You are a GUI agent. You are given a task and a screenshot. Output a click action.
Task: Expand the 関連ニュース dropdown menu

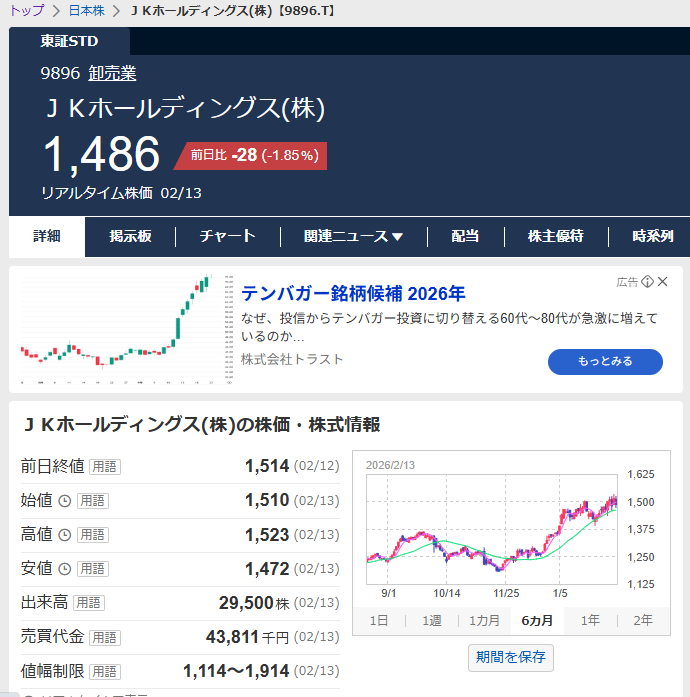pyautogui.click(x=353, y=237)
